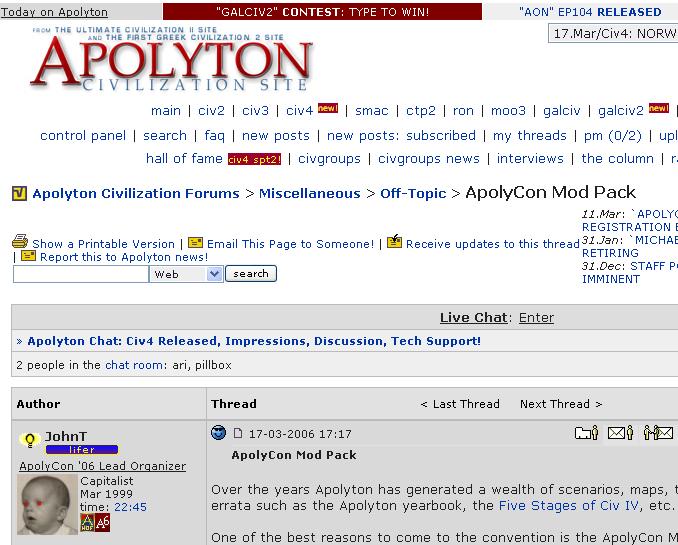The height and width of the screenshot is (545, 678).
Task: Click the envelope icon beside Email This Page
Action: (x=195, y=243)
